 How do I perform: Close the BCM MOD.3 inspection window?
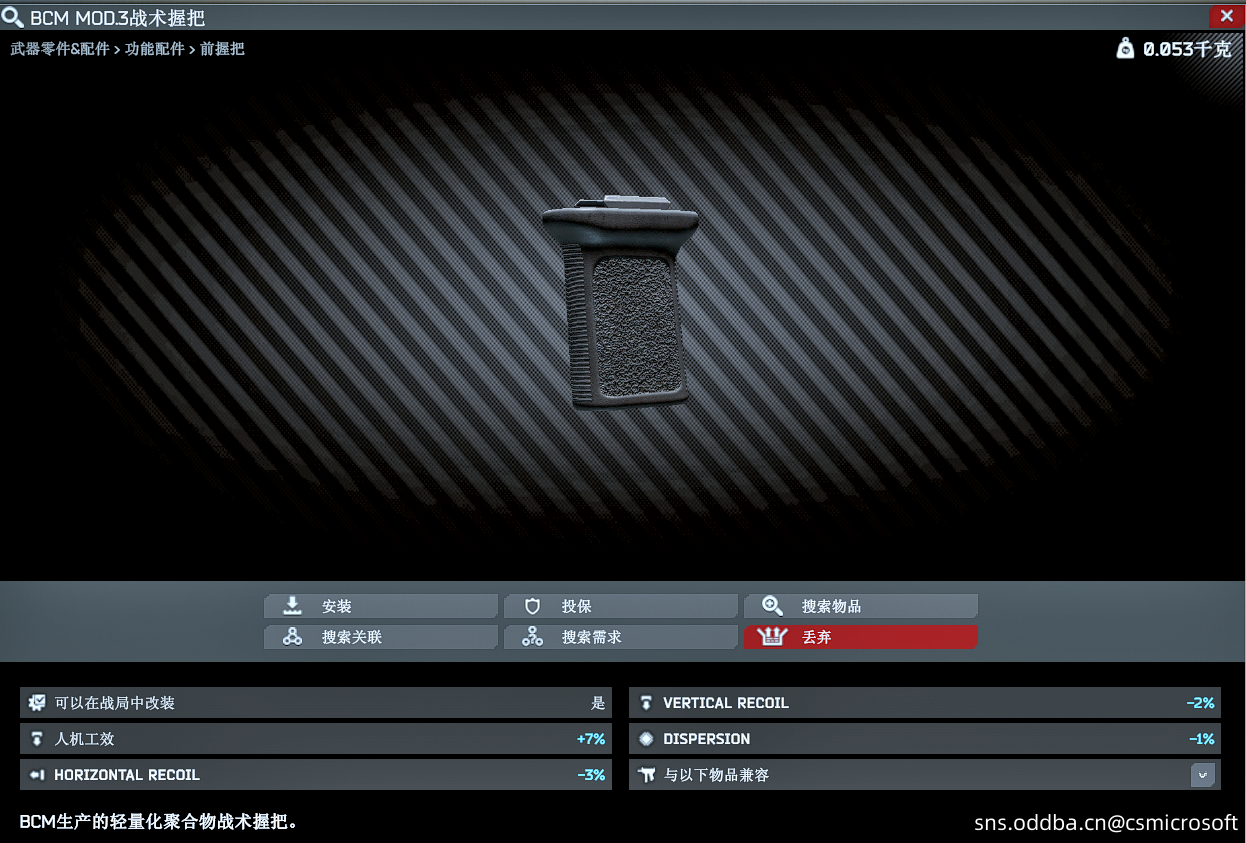1226,16
